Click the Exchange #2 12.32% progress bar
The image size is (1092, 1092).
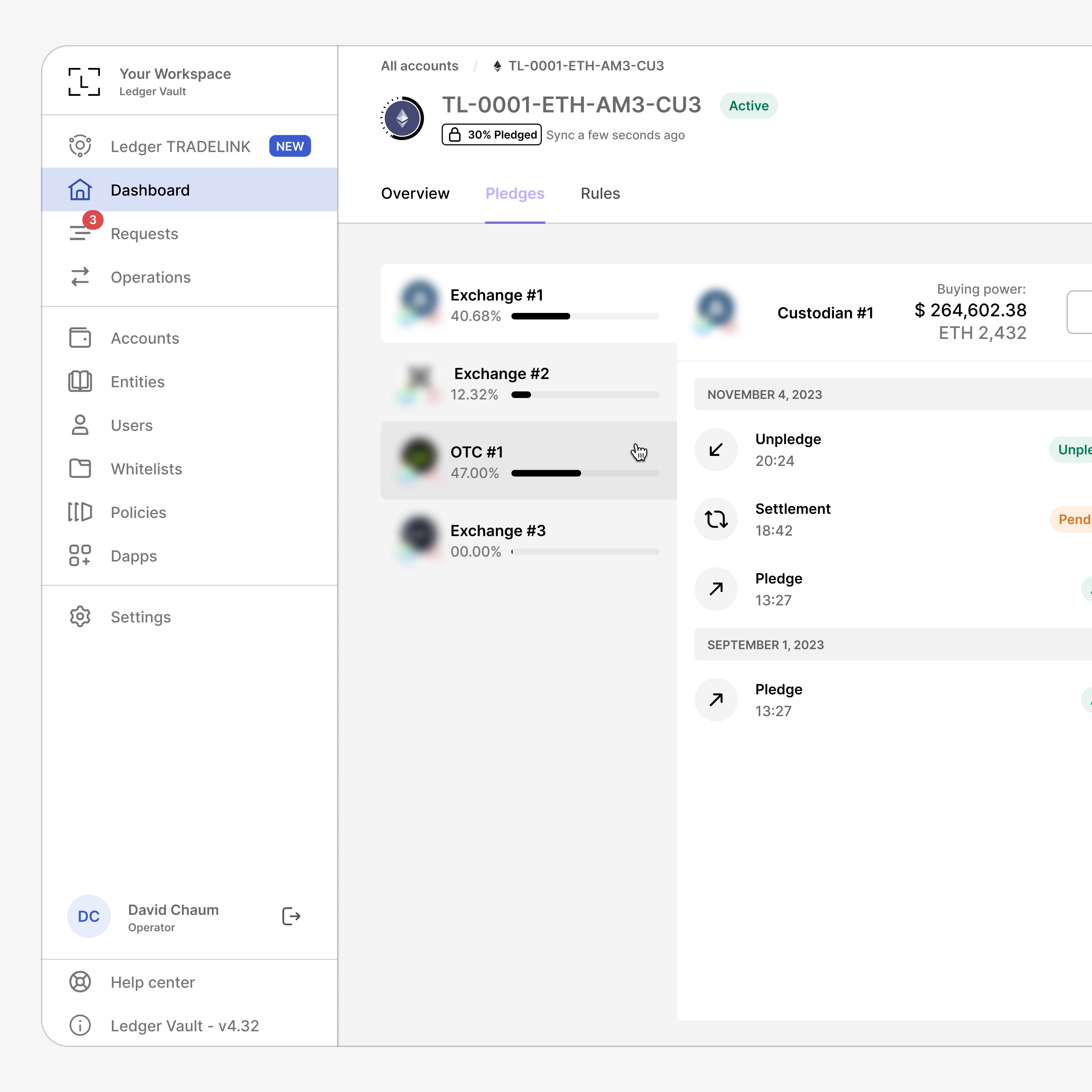[585, 395]
